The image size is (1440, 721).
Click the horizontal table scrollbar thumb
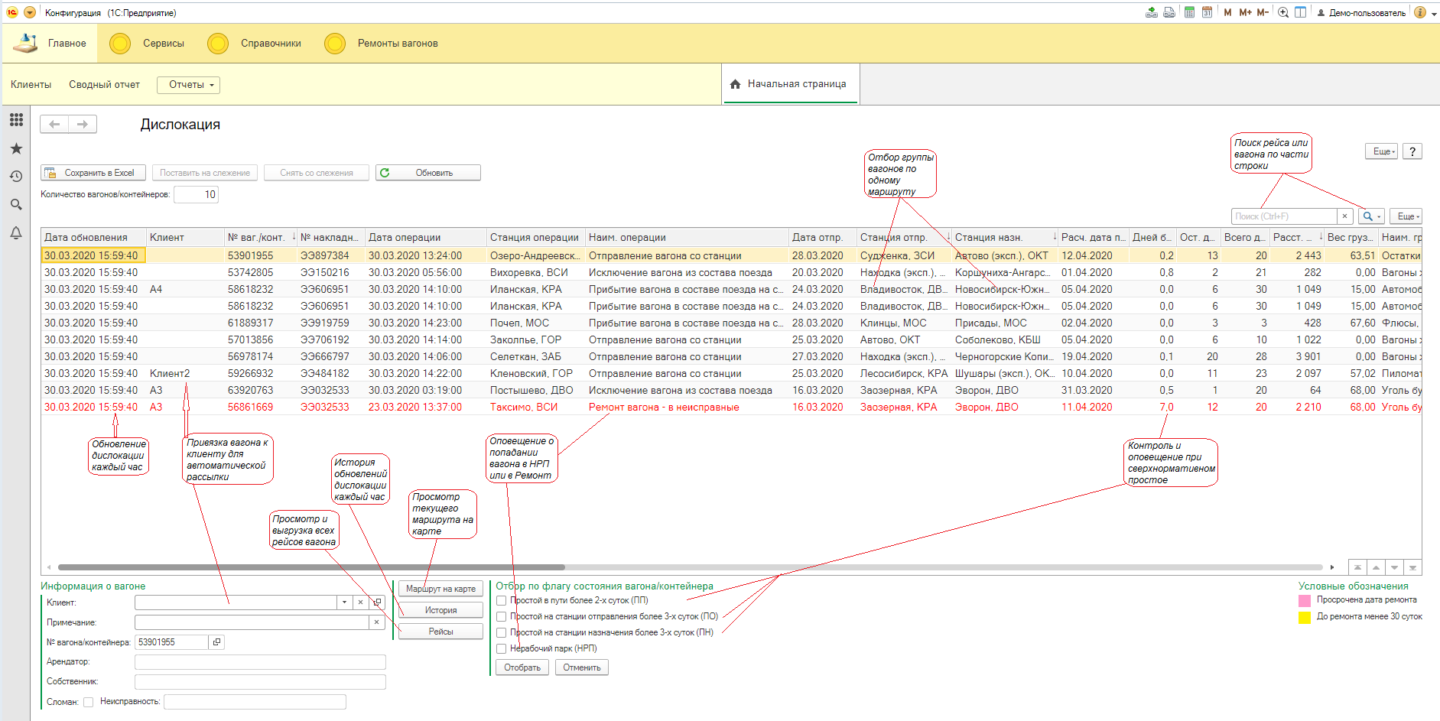tap(313, 566)
